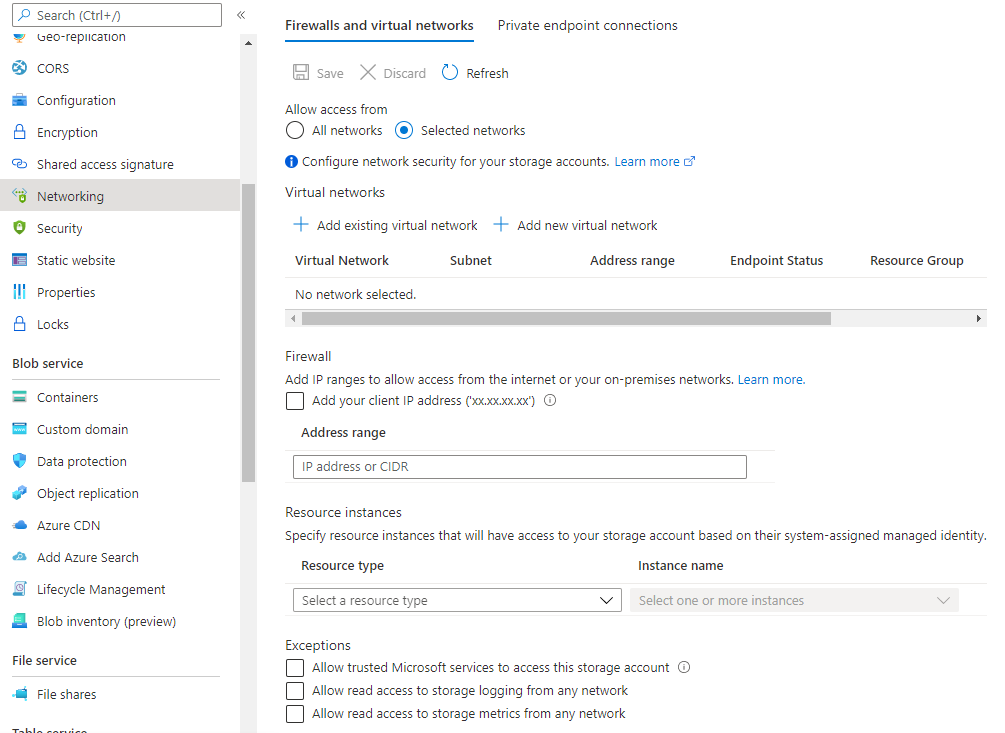
Task: Click the Discard button label
Action: pyautogui.click(x=404, y=74)
